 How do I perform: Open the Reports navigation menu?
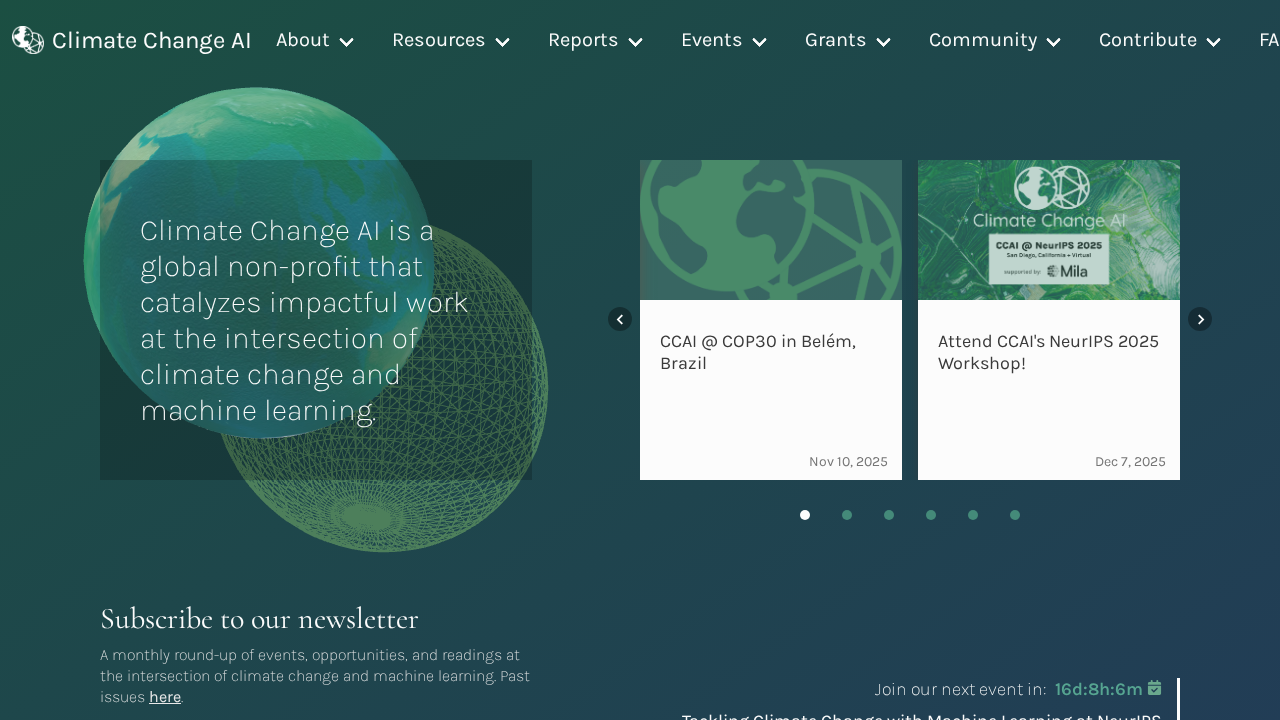pyautogui.click(x=595, y=40)
